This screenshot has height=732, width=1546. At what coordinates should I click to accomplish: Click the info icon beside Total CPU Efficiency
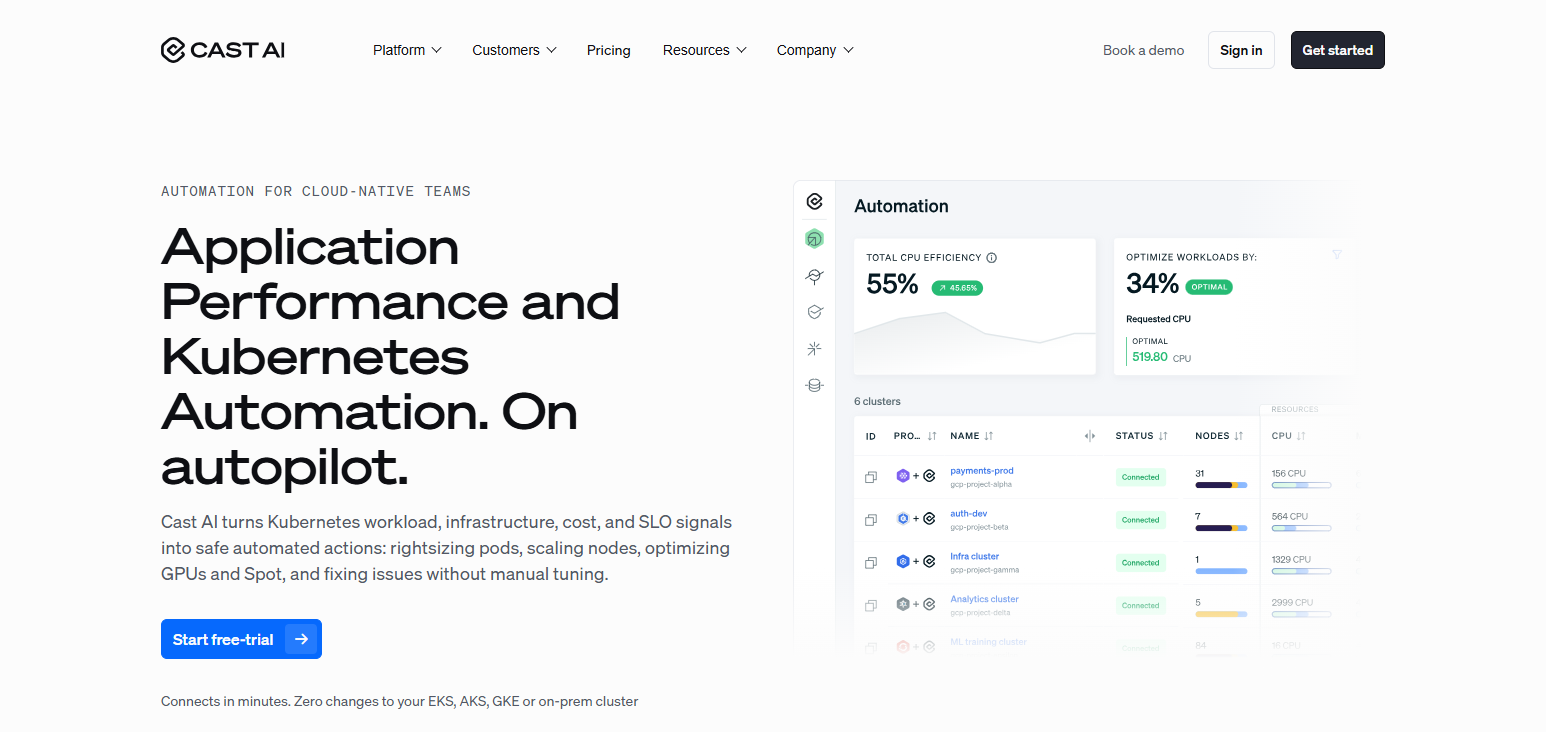click(992, 257)
